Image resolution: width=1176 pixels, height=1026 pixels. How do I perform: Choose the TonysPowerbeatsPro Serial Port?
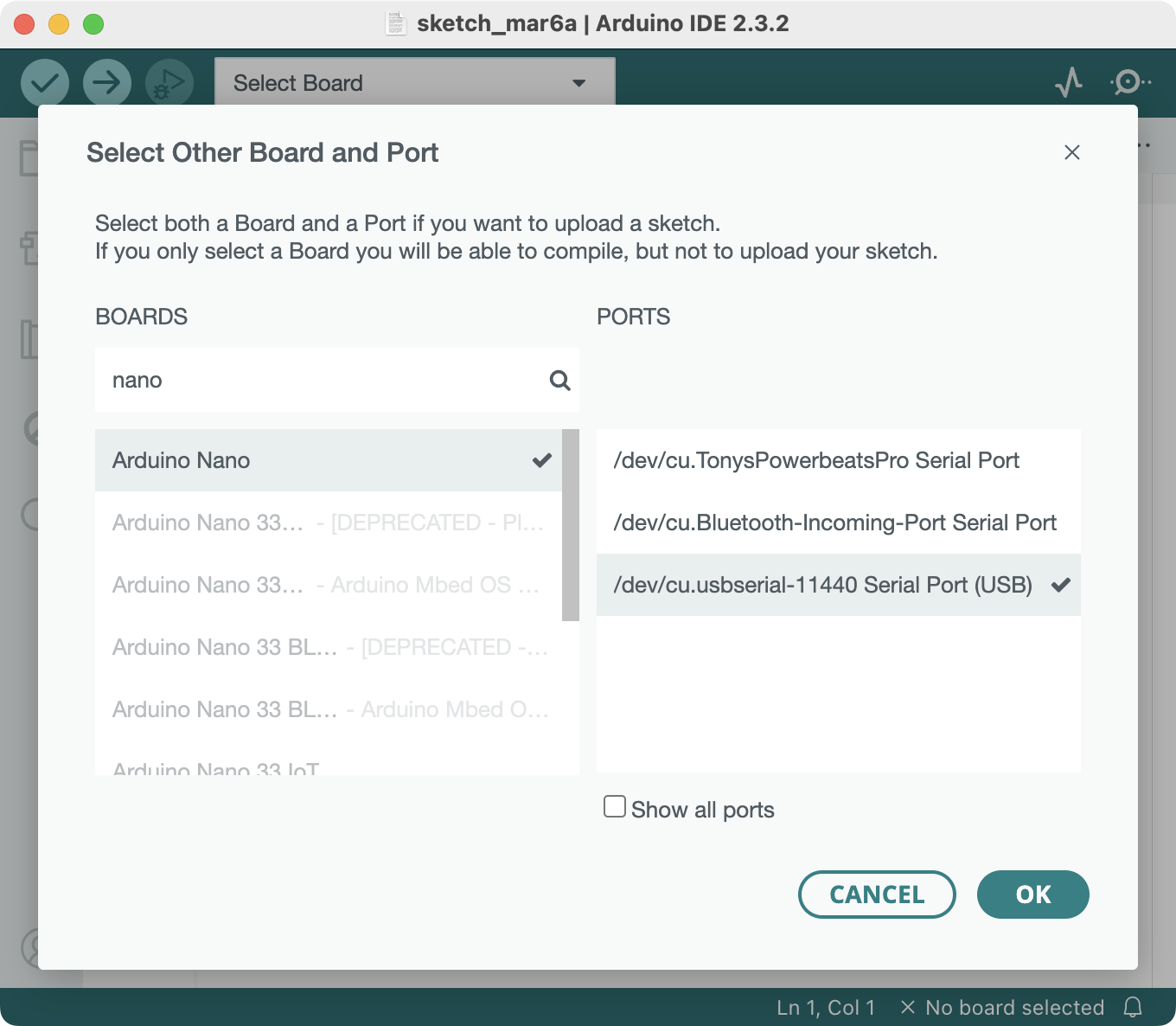(x=839, y=460)
